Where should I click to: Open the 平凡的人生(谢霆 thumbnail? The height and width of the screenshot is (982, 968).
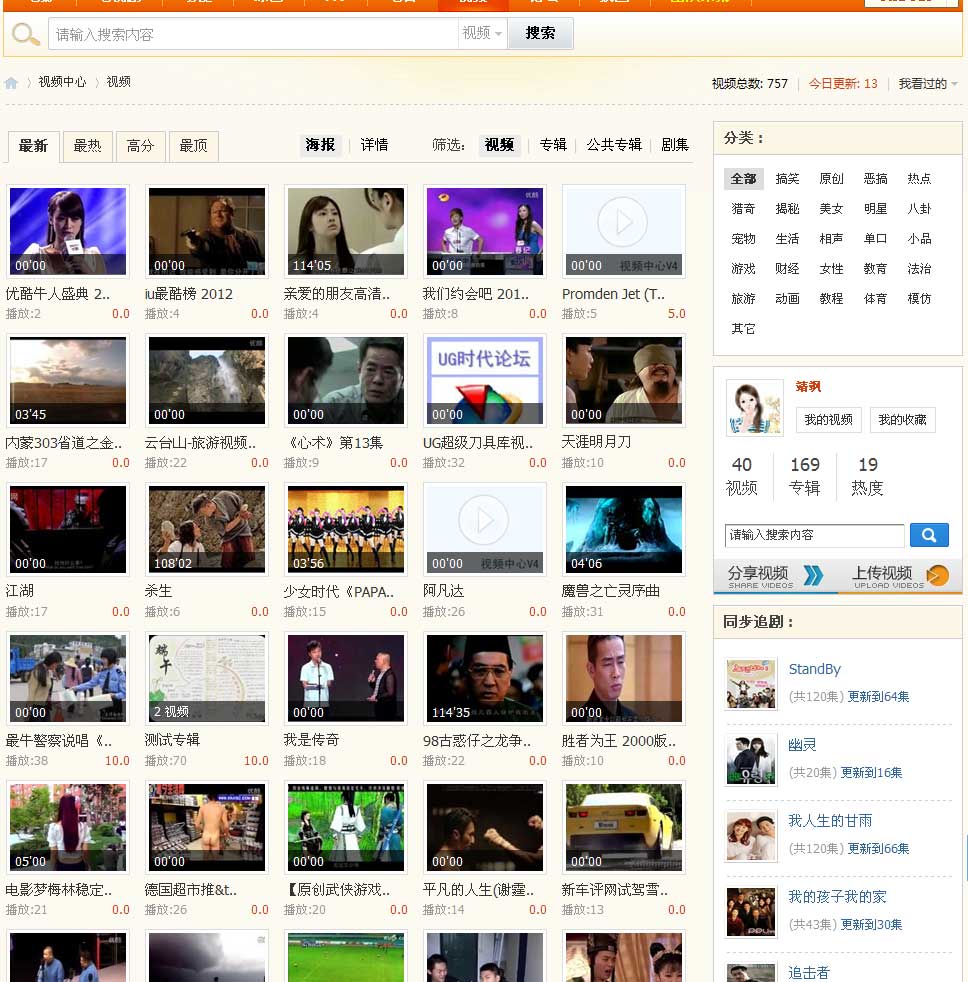click(485, 827)
